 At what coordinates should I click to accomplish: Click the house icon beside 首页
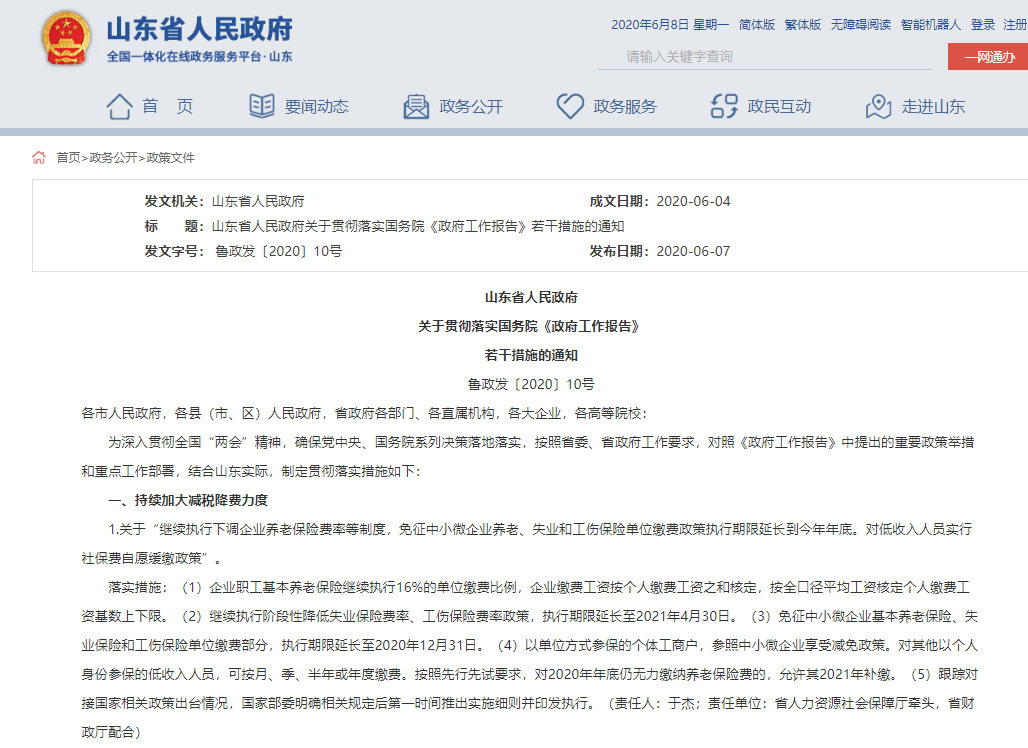pyautogui.click(x=119, y=106)
